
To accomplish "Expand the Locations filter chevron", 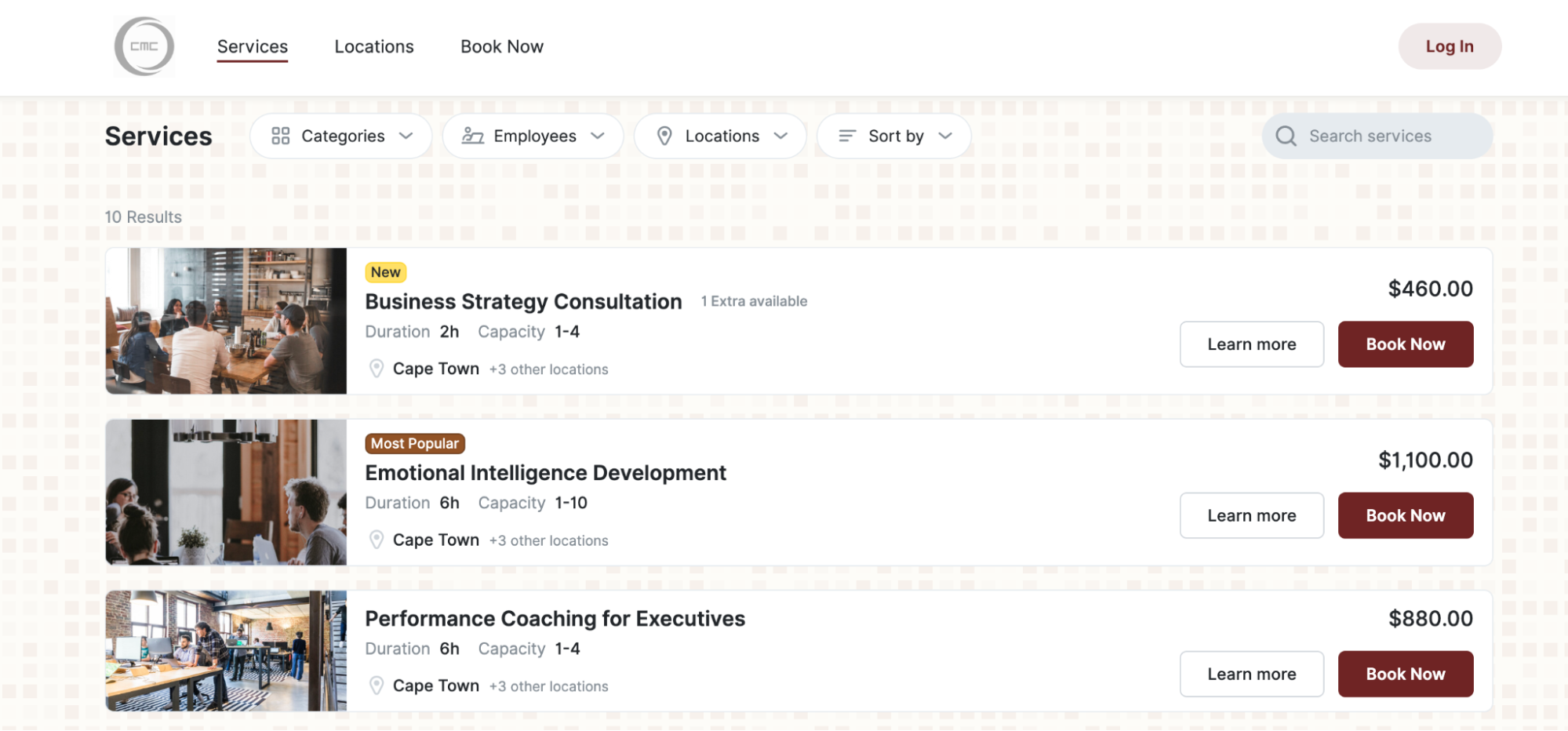I will [780, 136].
